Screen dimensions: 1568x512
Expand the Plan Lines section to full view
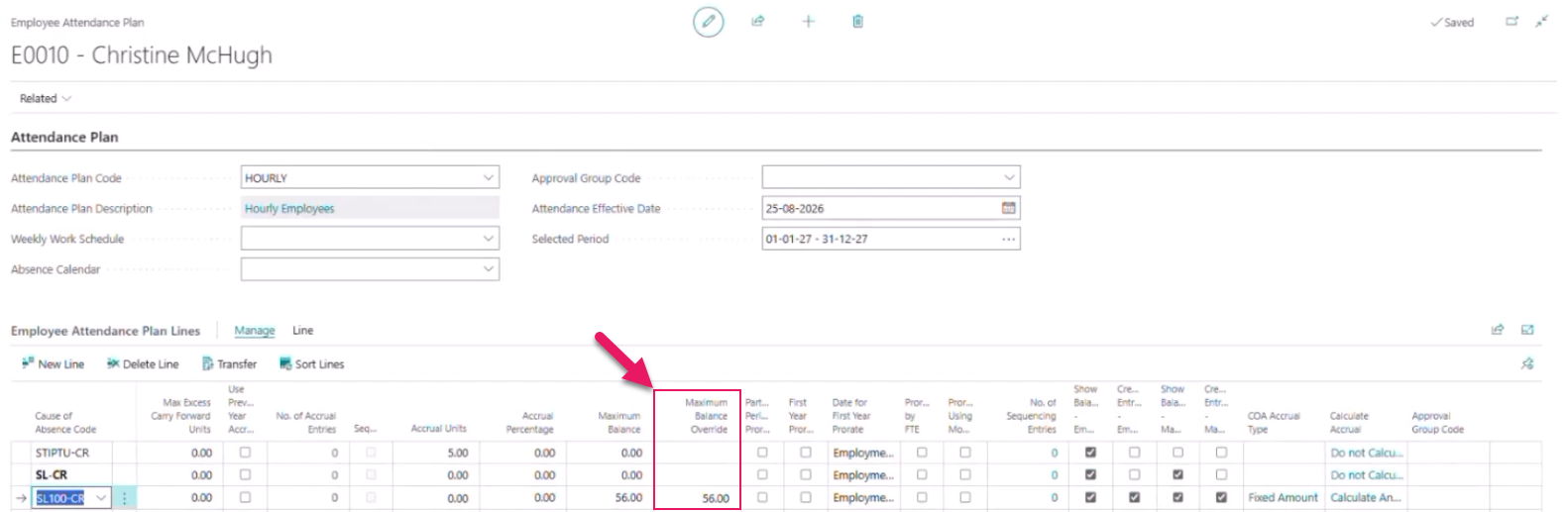click(x=1527, y=330)
